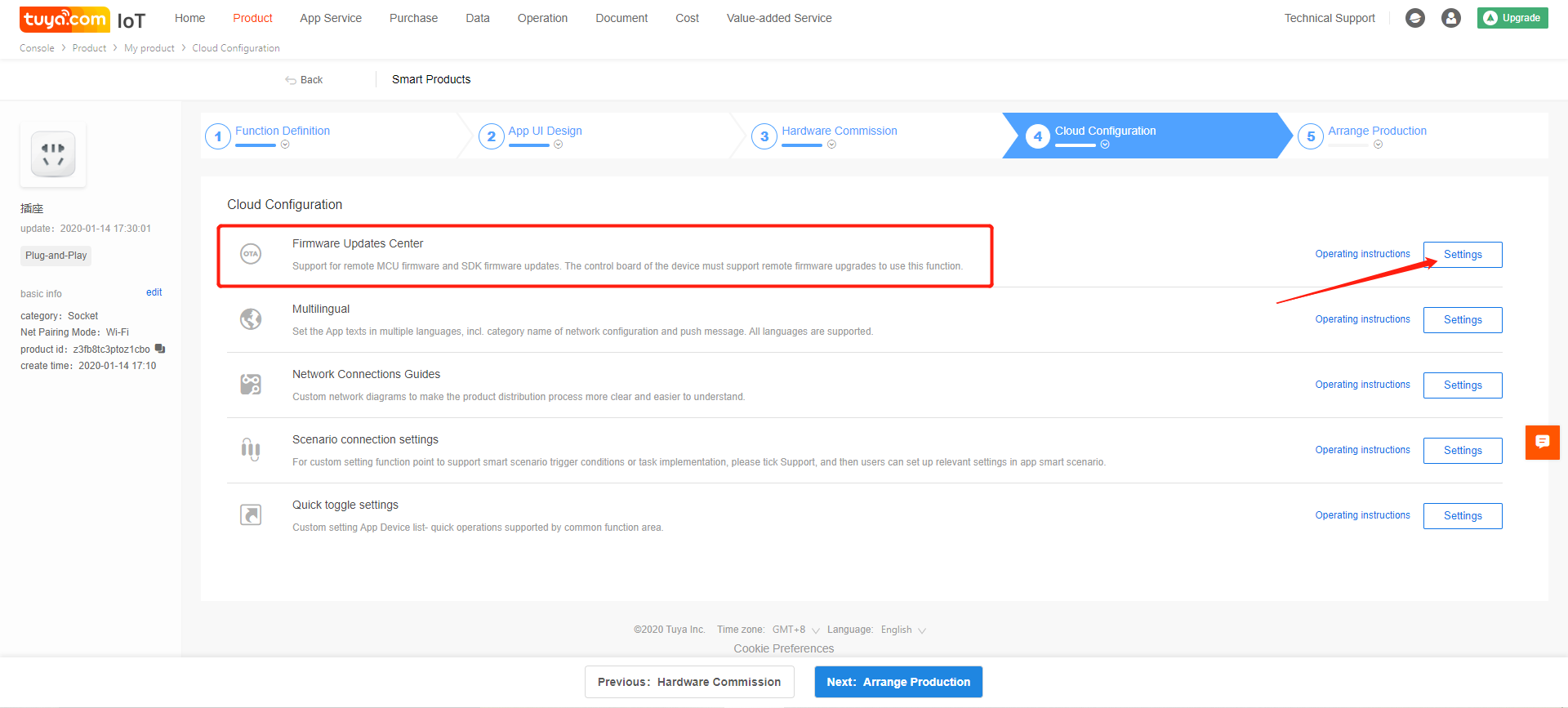This screenshot has width=1568, height=708.
Task: Expand the Arrange Production step chevron
Action: [1378, 145]
